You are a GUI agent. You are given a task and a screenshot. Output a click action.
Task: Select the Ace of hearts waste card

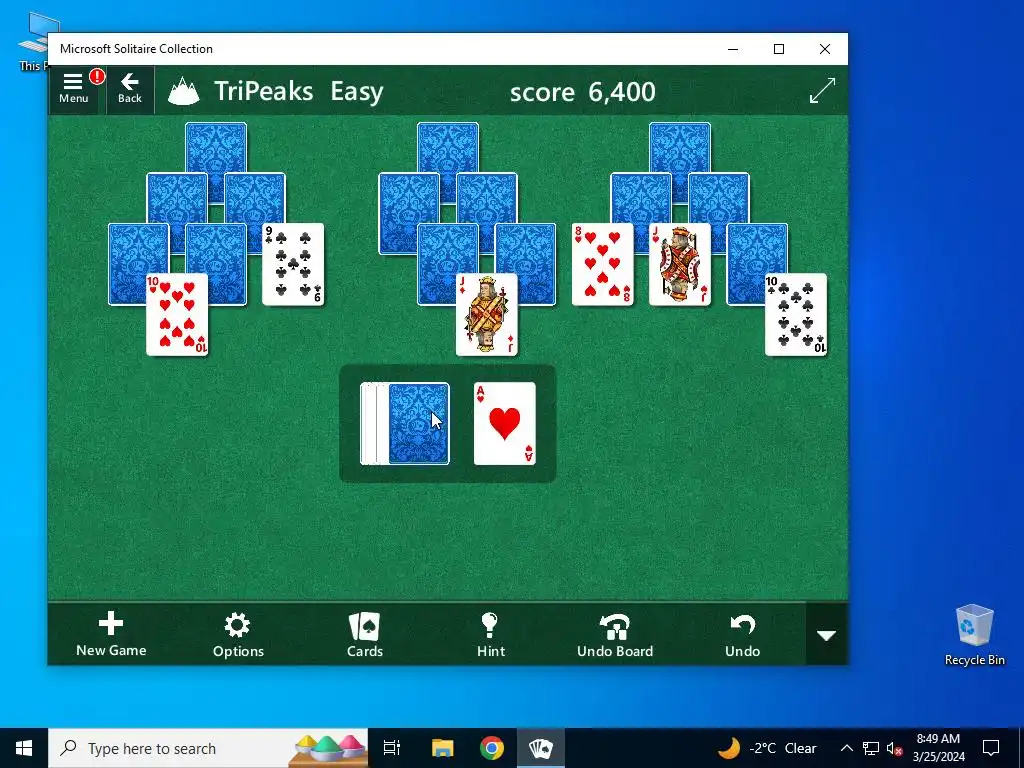coord(504,424)
